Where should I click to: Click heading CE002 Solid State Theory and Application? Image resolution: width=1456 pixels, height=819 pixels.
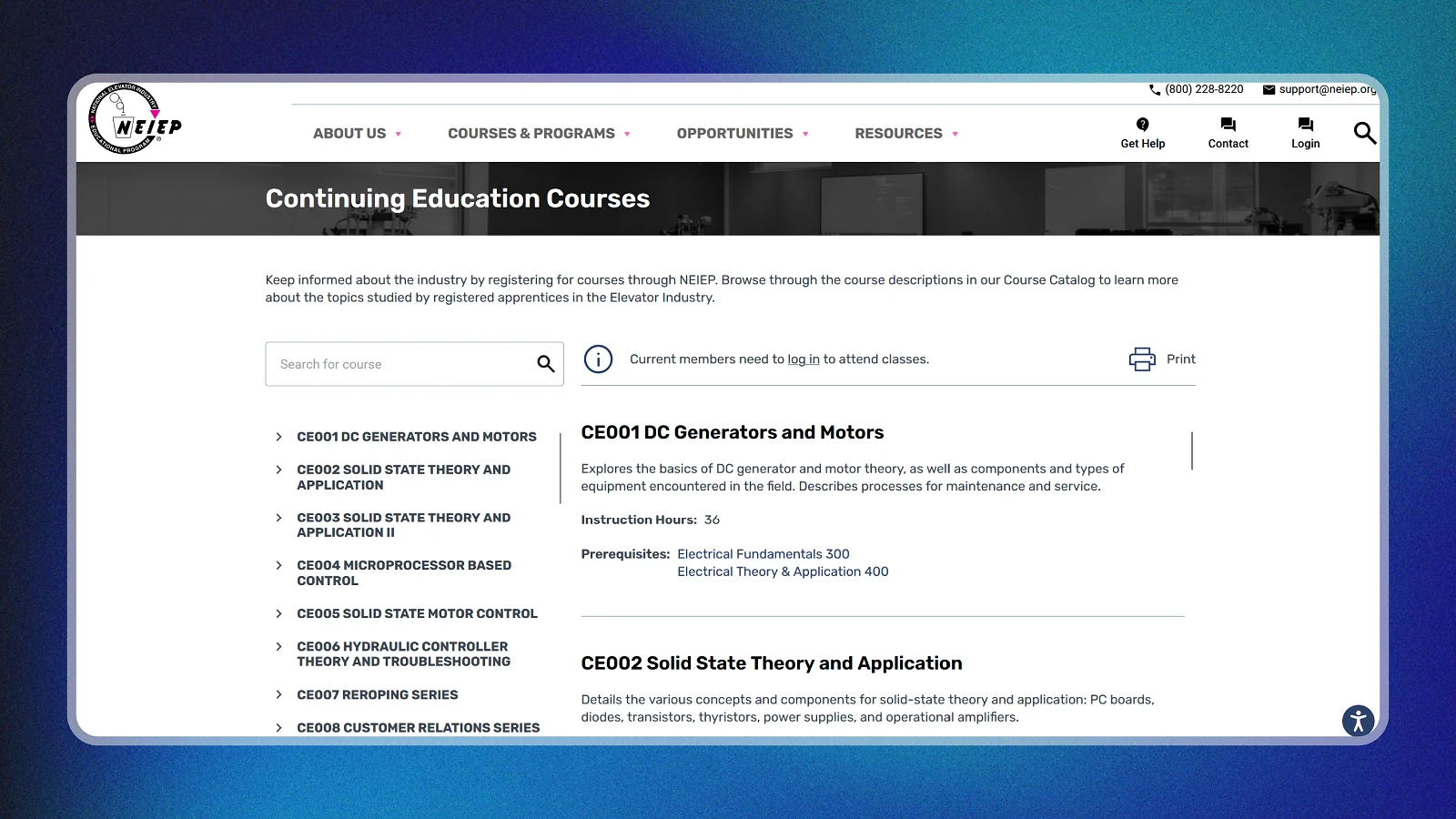[x=772, y=663]
